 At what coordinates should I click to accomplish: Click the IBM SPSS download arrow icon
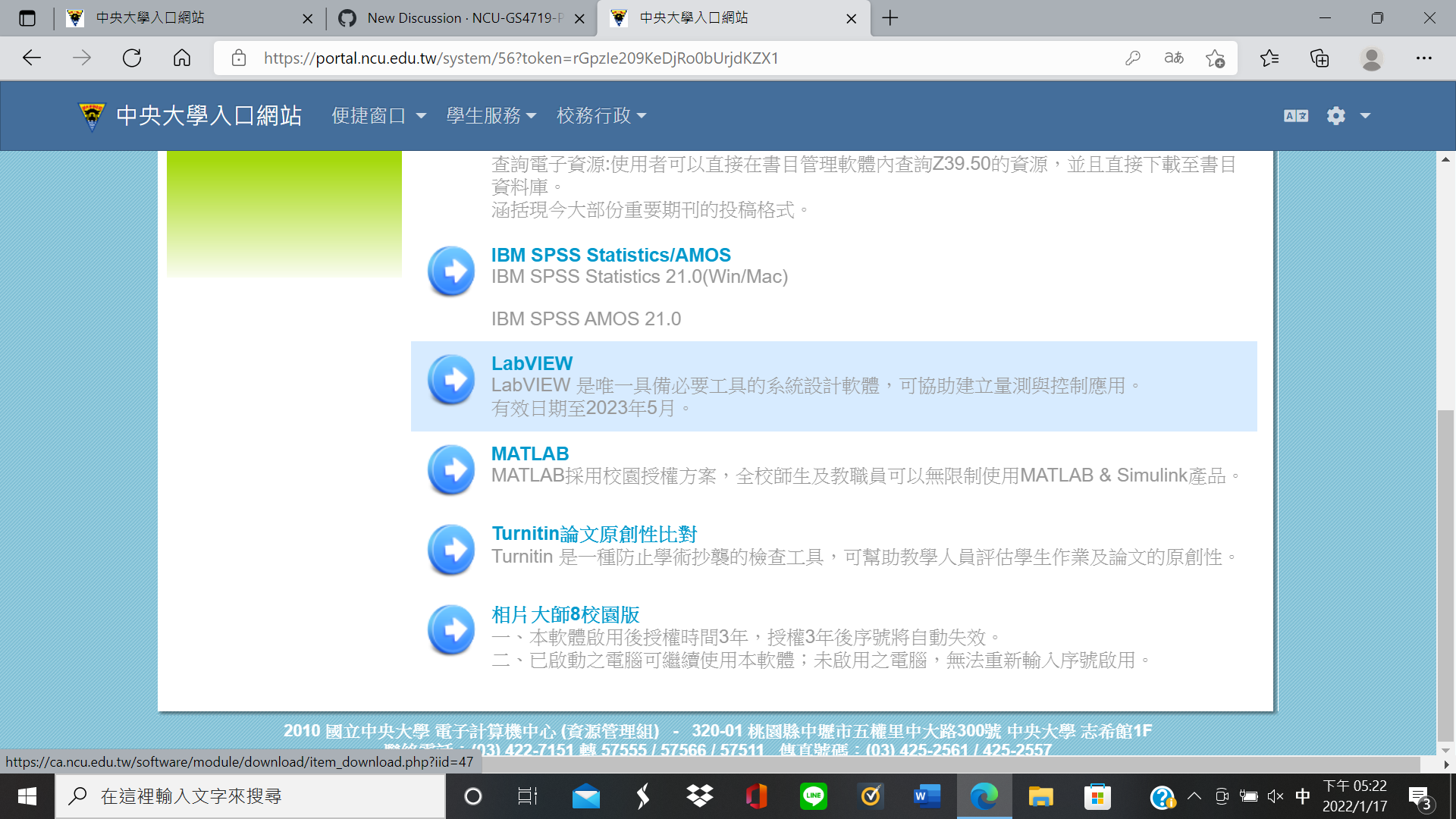pos(451,271)
